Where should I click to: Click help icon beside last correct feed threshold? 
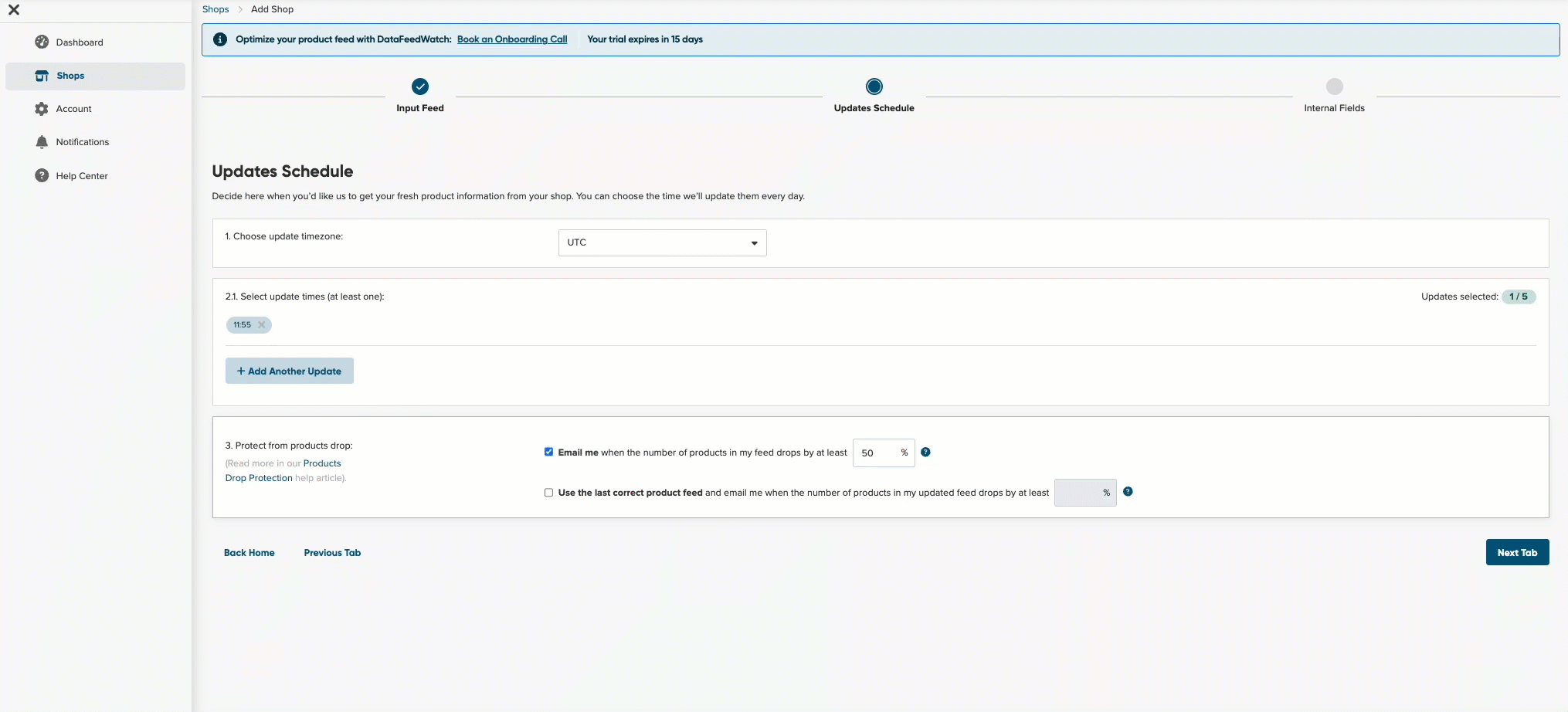coord(1128,492)
